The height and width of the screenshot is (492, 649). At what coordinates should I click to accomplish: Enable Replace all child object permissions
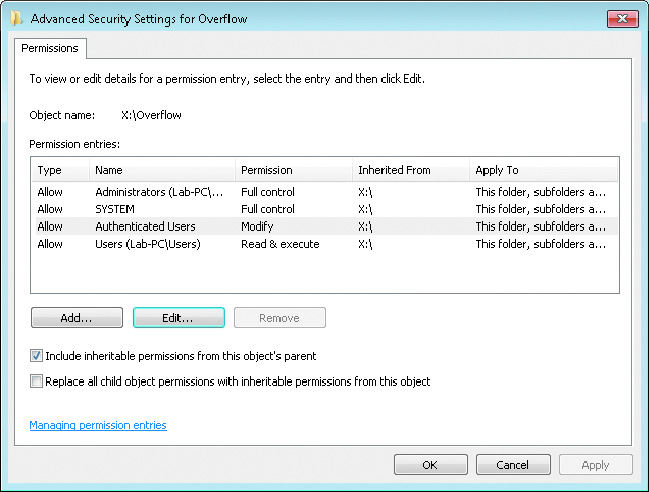click(36, 381)
